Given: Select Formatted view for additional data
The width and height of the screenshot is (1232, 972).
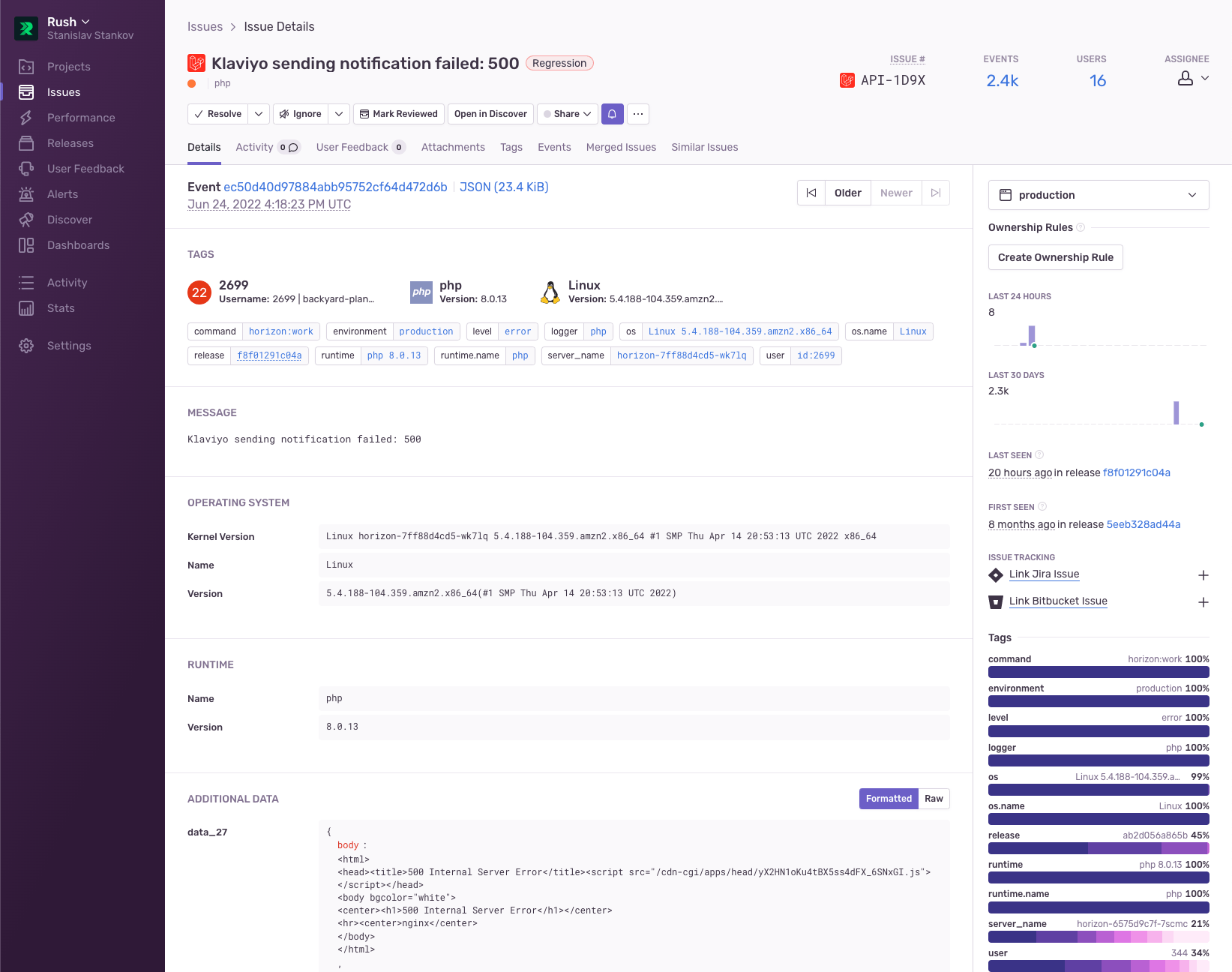Looking at the screenshot, I should [889, 799].
